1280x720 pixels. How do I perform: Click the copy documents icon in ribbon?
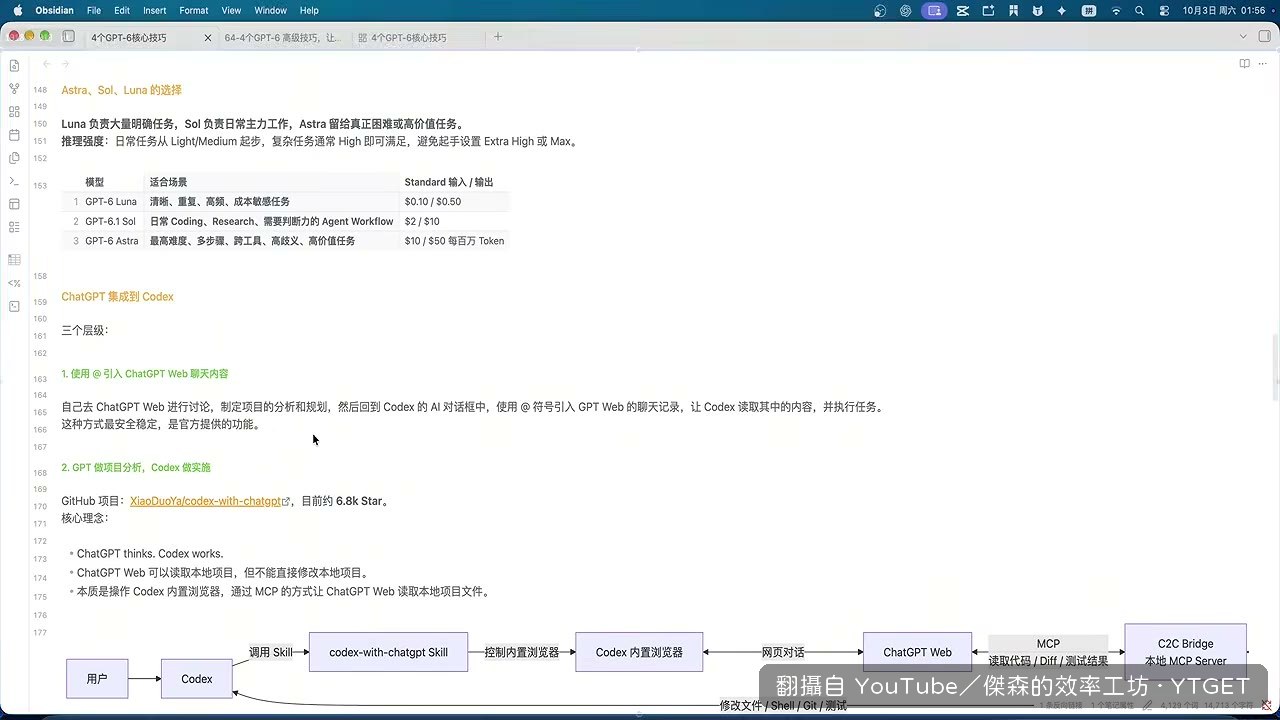pos(14,157)
